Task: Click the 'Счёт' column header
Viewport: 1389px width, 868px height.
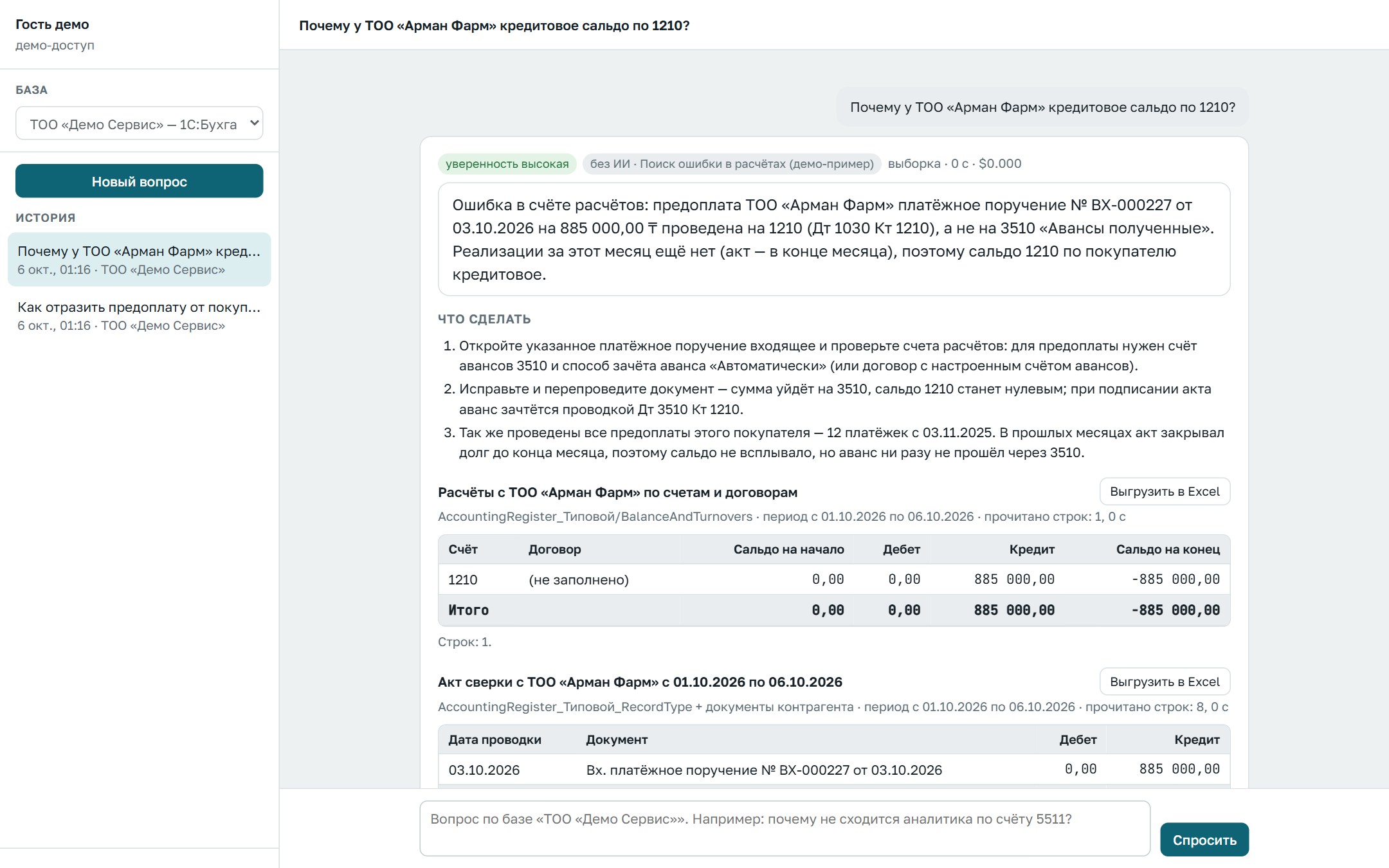Action: point(463,550)
